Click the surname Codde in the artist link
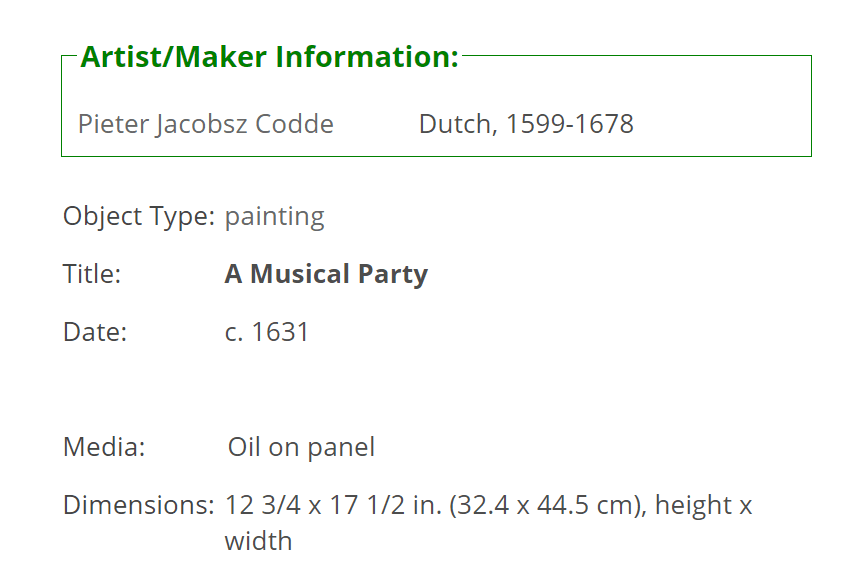The image size is (861, 573). (294, 124)
